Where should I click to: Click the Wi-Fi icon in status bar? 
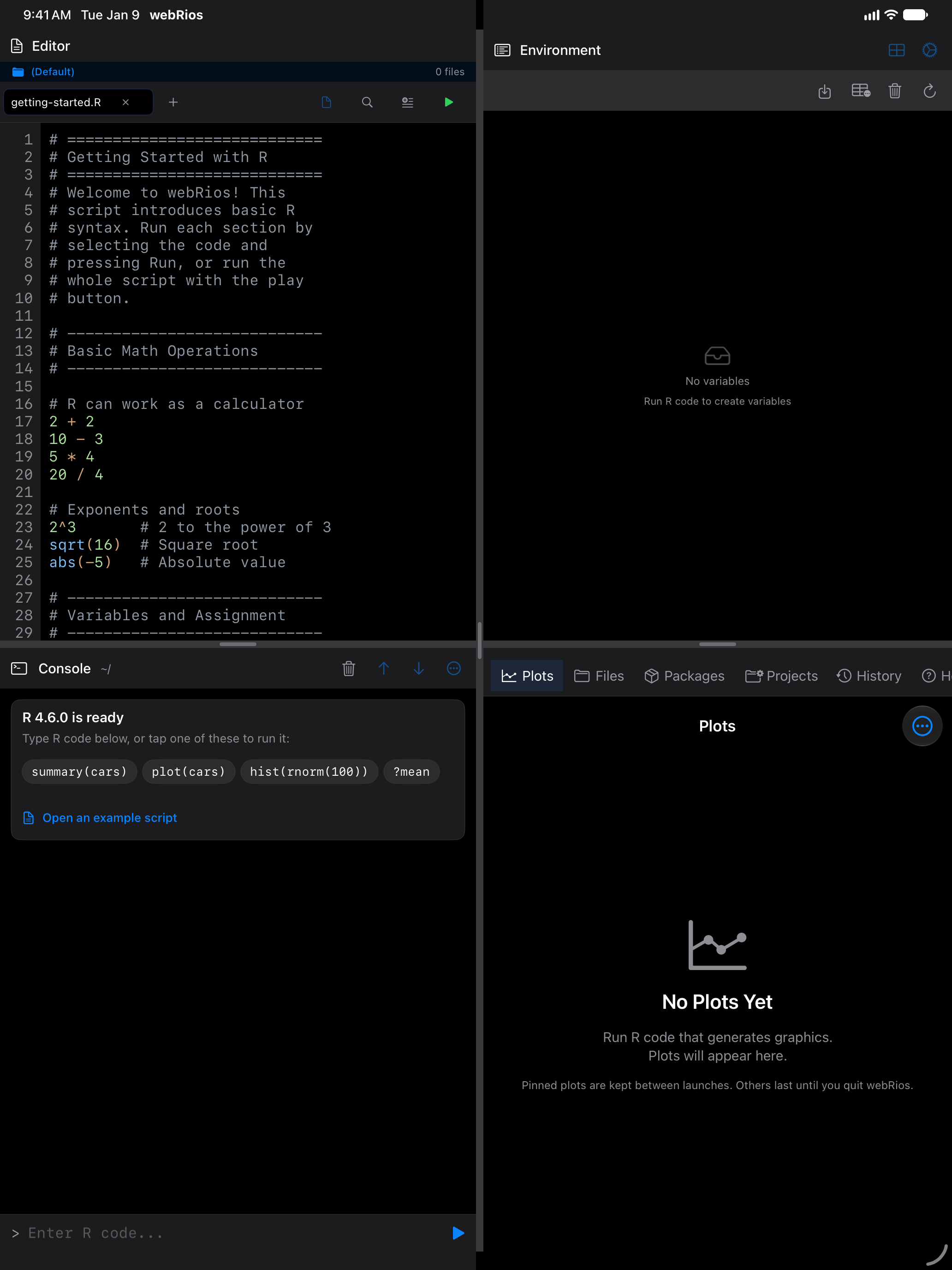891,15
